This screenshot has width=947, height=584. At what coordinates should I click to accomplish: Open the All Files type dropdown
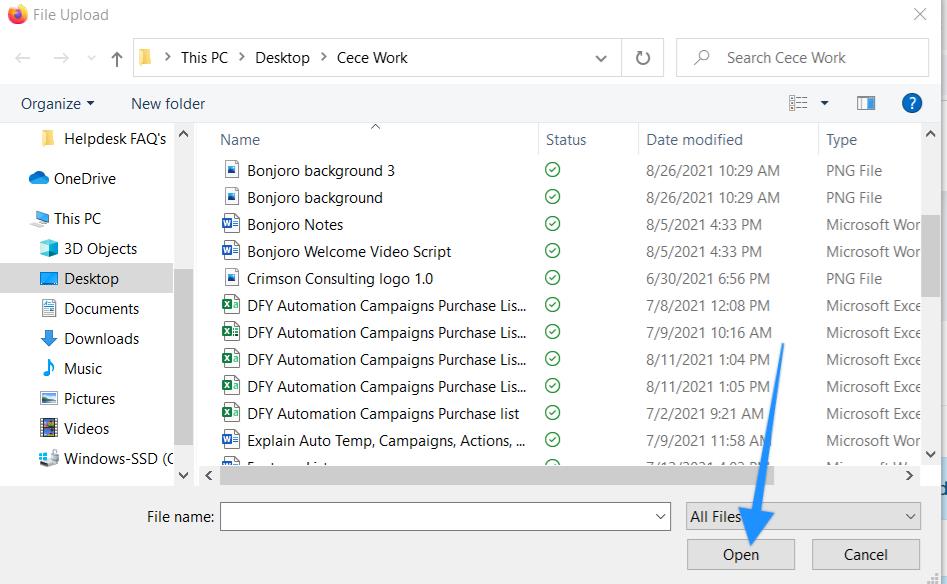pos(803,517)
